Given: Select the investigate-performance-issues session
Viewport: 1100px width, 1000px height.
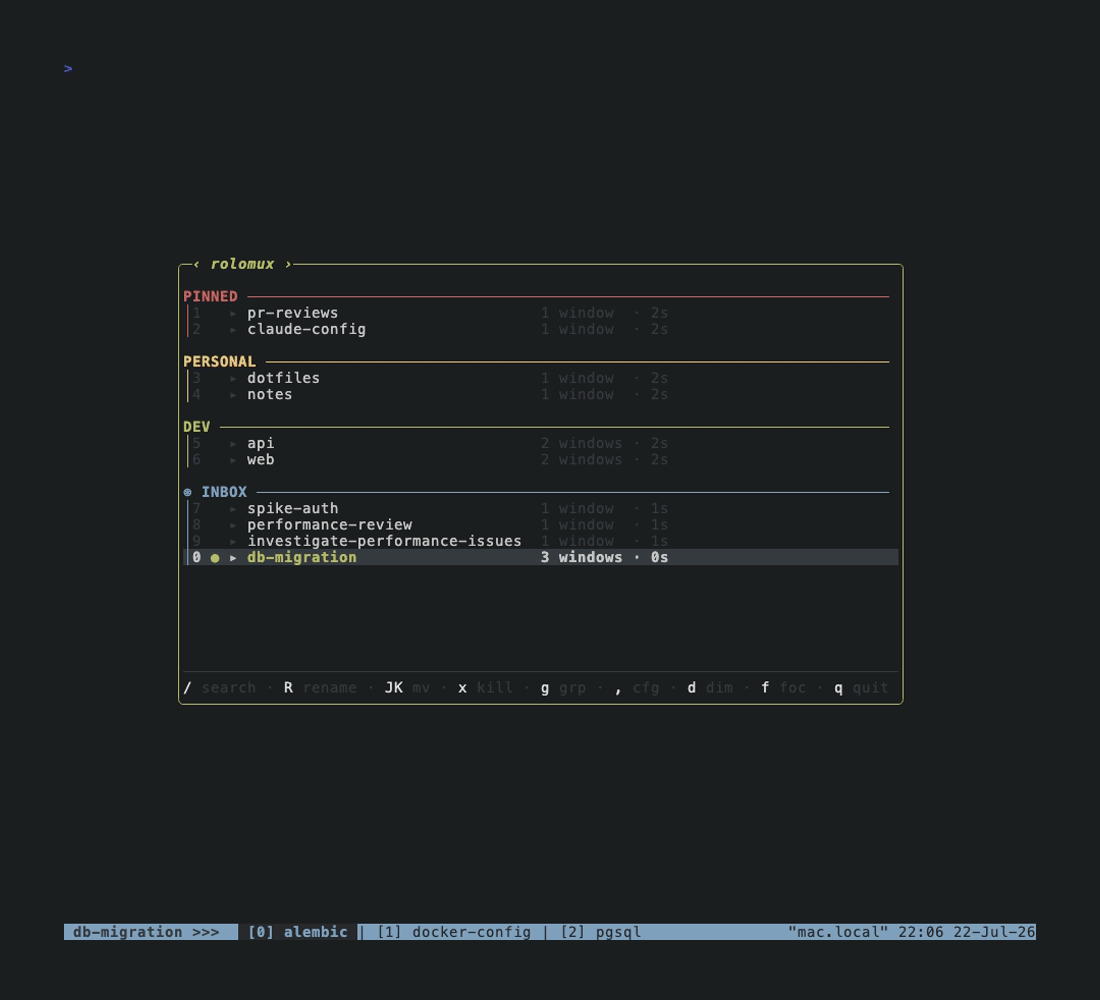Looking at the screenshot, I should click(x=541, y=541).
